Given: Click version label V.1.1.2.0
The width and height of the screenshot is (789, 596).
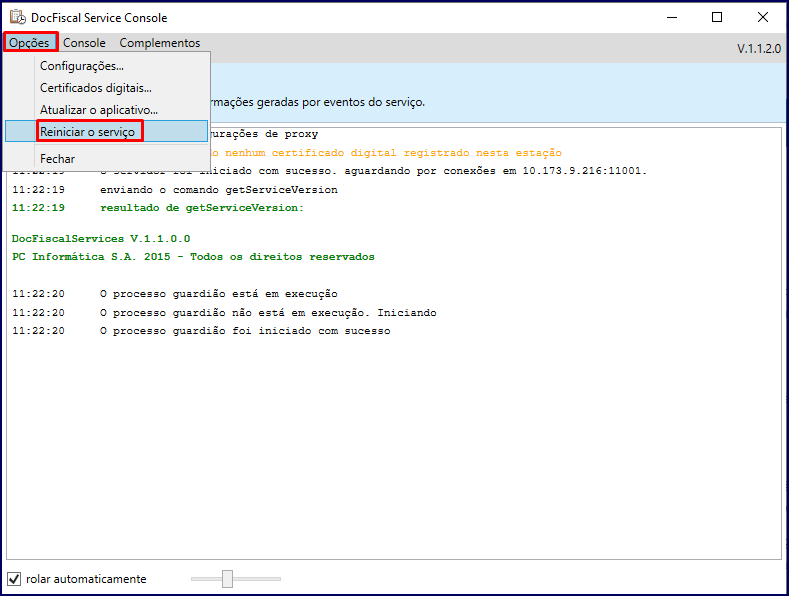Looking at the screenshot, I should tap(759, 49).
